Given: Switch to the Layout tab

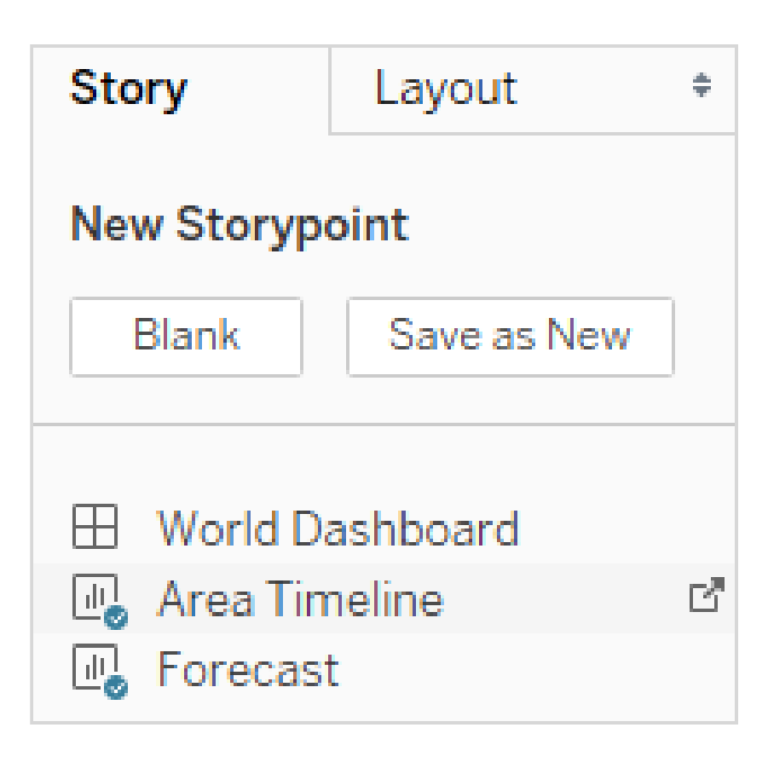Looking at the screenshot, I should (446, 89).
